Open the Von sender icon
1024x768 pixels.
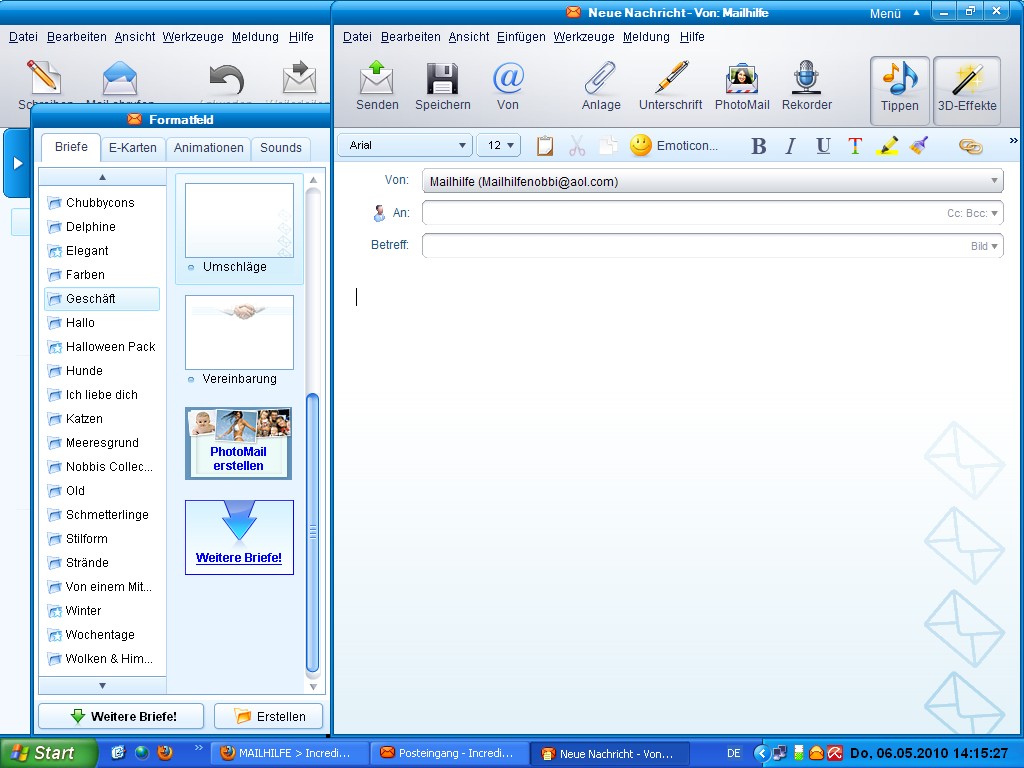[x=507, y=86]
